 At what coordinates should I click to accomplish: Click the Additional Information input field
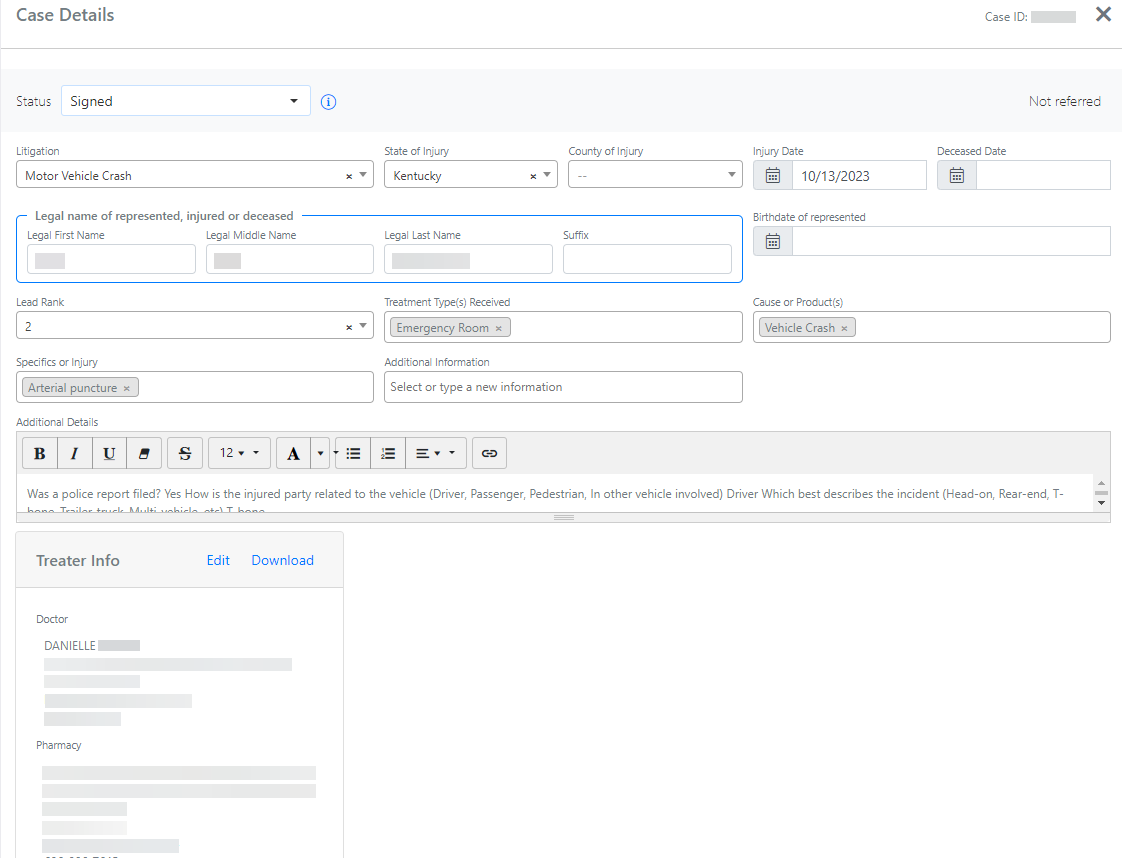563,387
